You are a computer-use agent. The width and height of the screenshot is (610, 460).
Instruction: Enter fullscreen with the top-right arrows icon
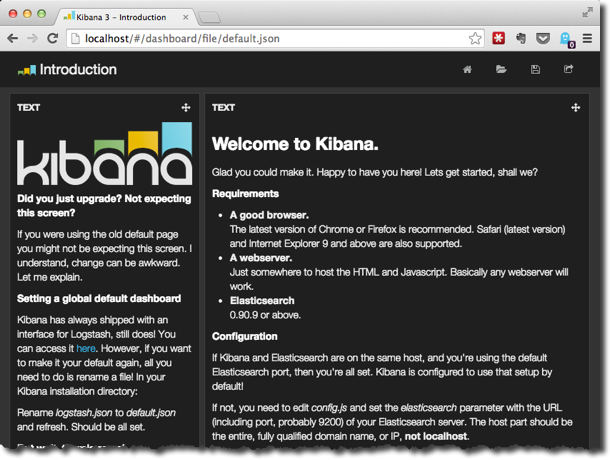click(587, 13)
